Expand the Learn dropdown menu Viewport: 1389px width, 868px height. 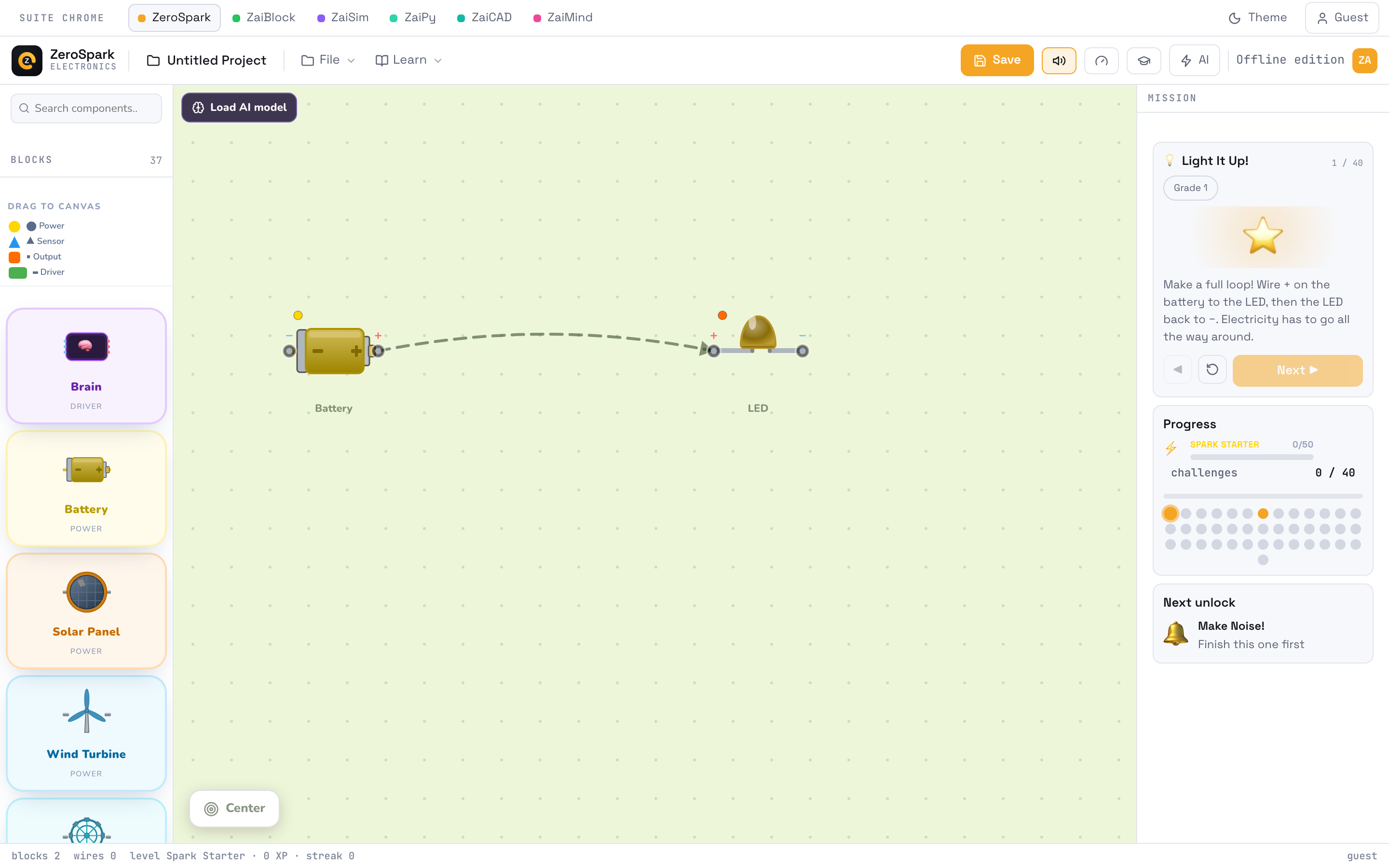(x=408, y=60)
